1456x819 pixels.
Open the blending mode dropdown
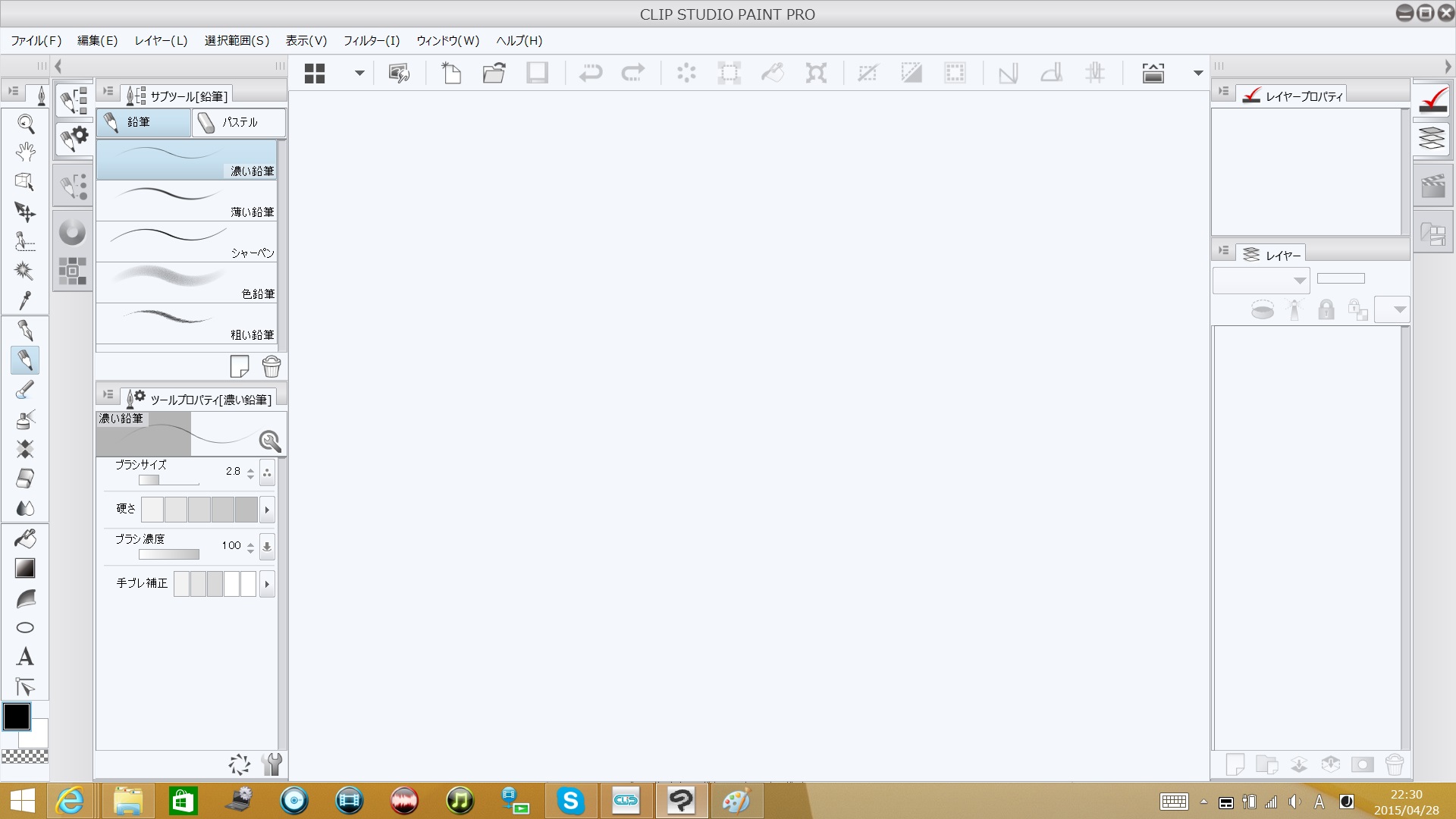tap(1261, 281)
